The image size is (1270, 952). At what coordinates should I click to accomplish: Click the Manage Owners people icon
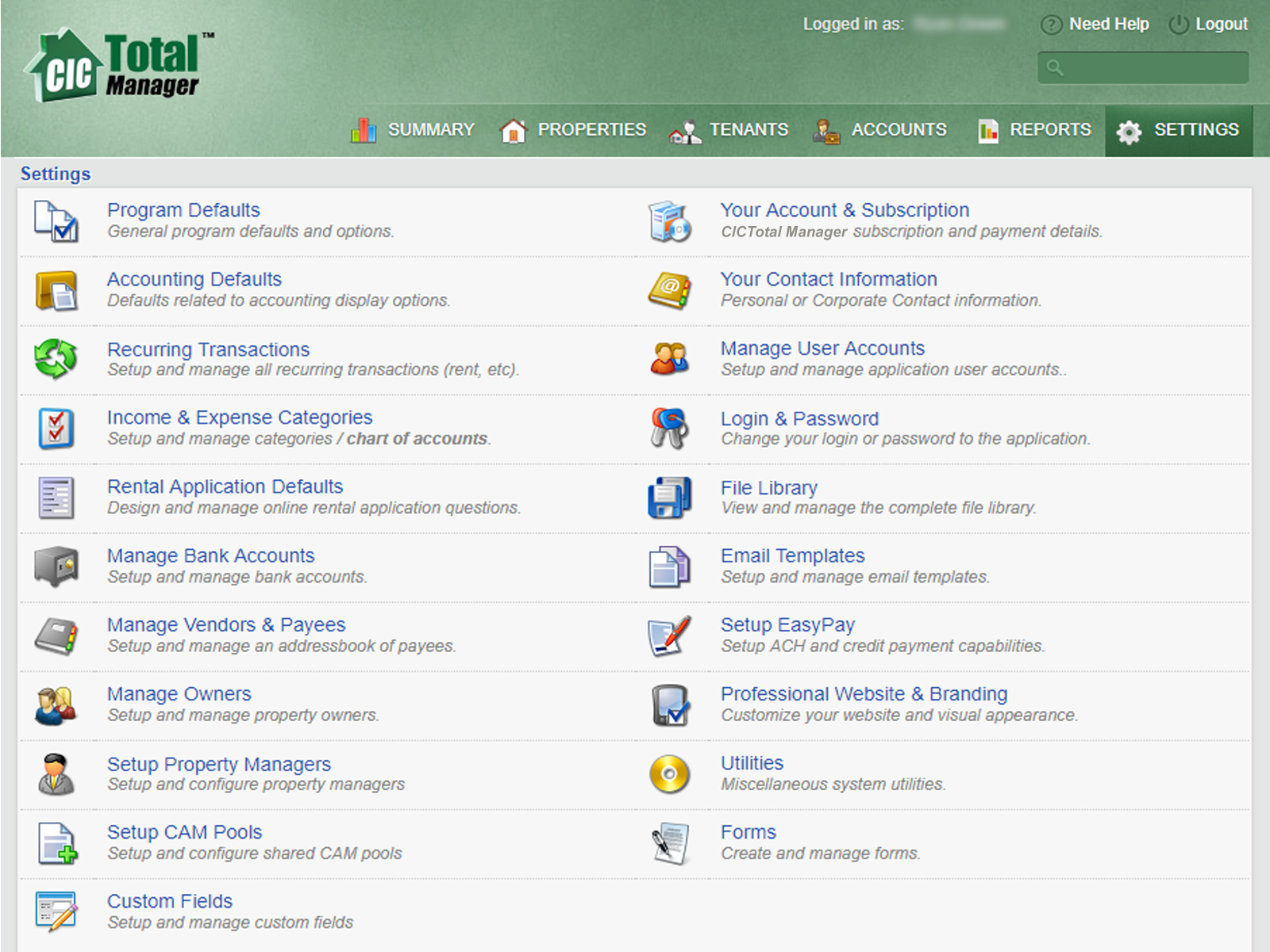56,705
